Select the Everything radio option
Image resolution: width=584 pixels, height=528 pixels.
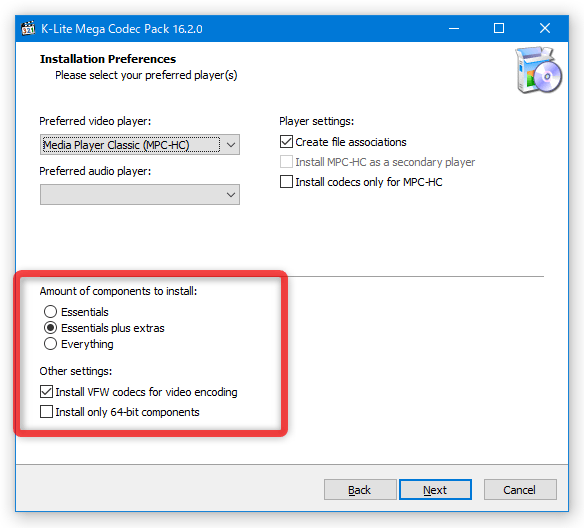[x=50, y=344]
